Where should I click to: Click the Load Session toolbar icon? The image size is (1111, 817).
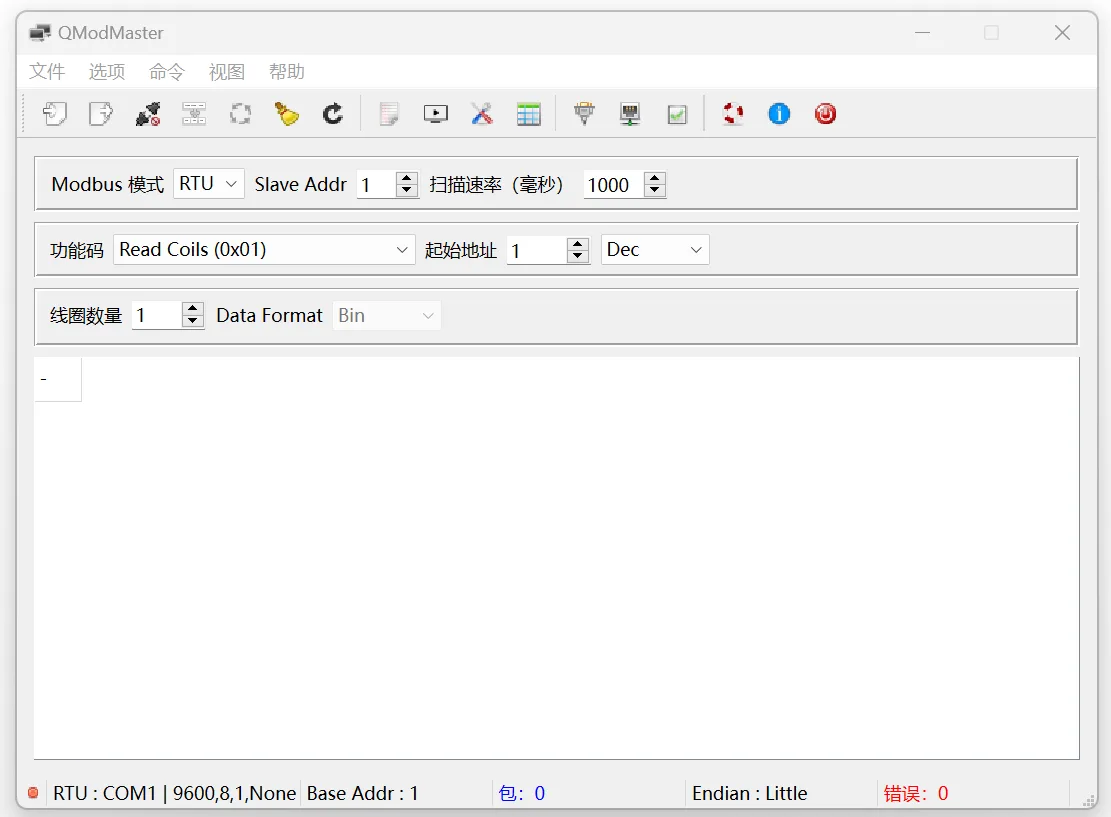pyautogui.click(x=55, y=113)
